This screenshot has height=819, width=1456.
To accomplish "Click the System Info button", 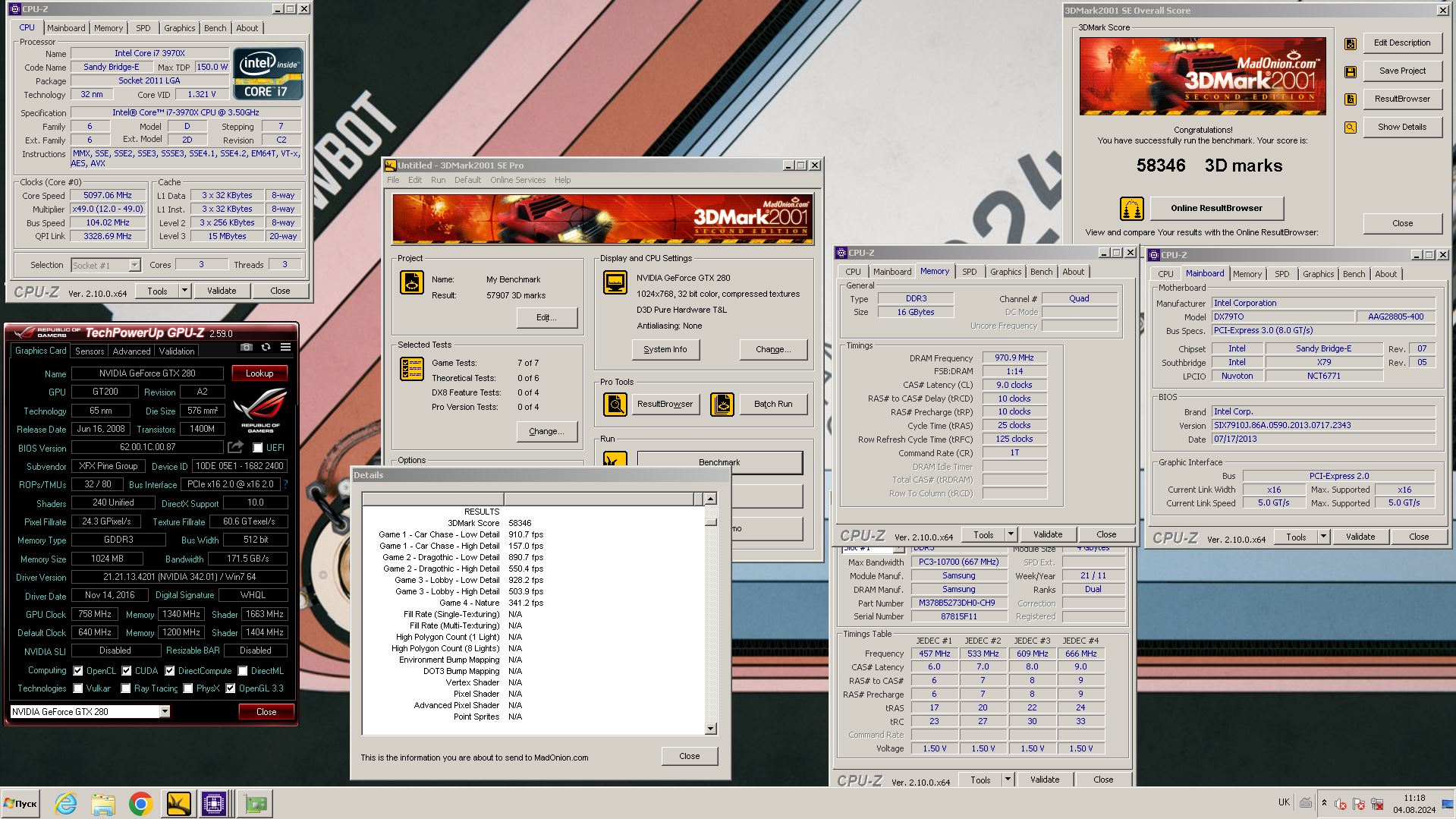I will click(665, 350).
